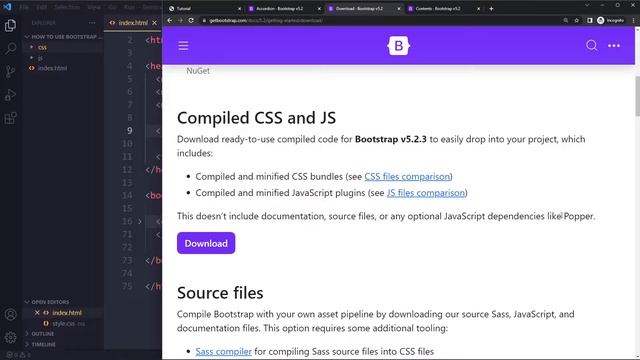The height and width of the screenshot is (360, 640).
Task: Open the Bootstrap header three-dots menu
Action: click(x=614, y=46)
